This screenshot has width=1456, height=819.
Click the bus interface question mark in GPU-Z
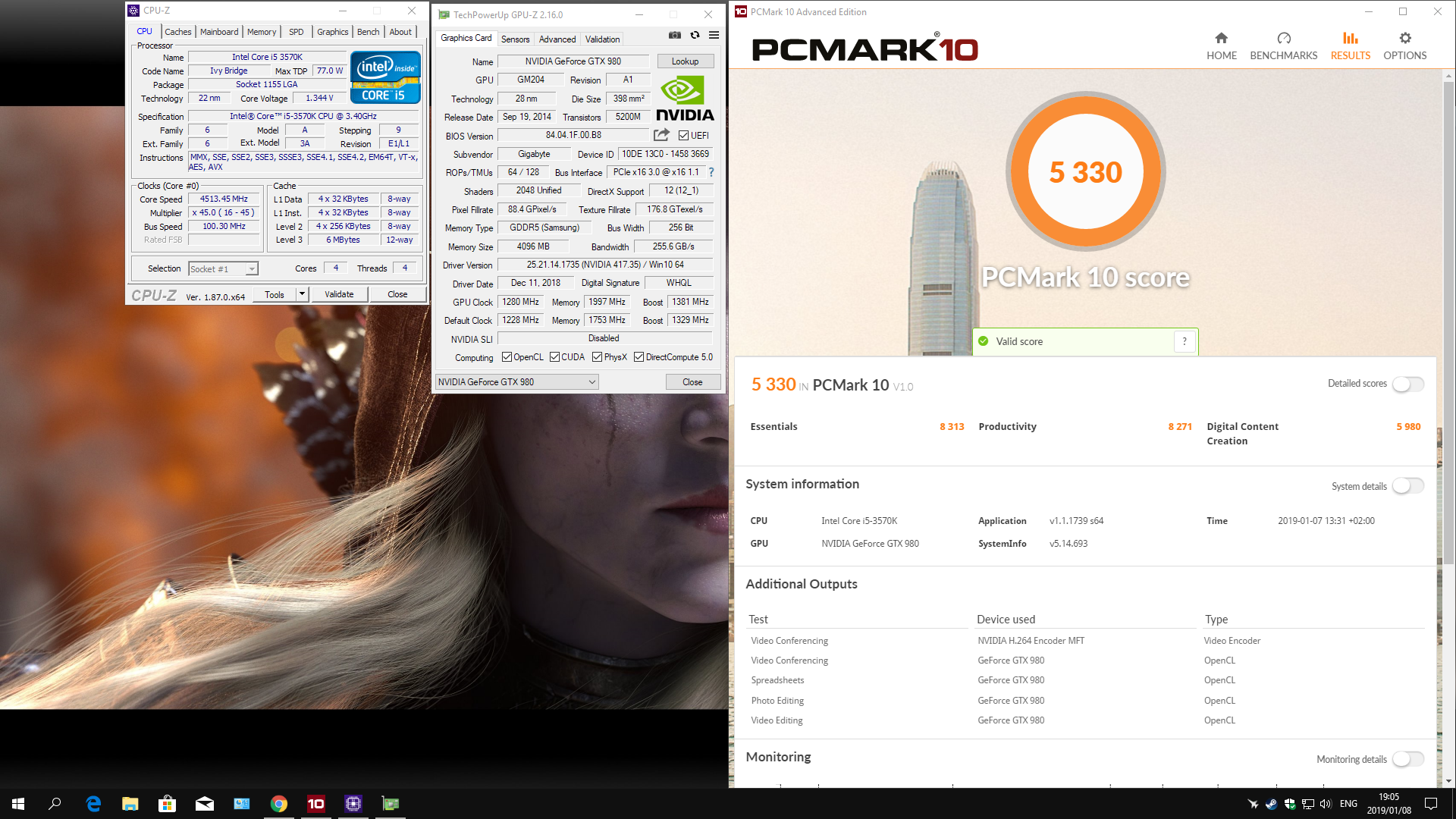pyautogui.click(x=711, y=172)
